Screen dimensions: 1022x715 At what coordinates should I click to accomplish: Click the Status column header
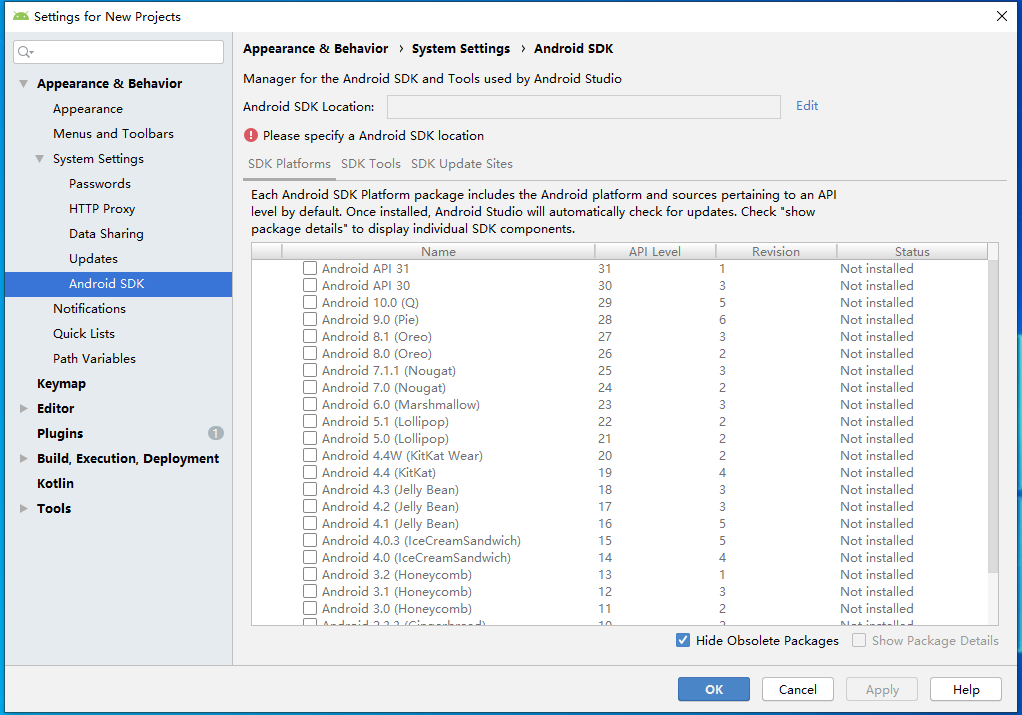(912, 252)
